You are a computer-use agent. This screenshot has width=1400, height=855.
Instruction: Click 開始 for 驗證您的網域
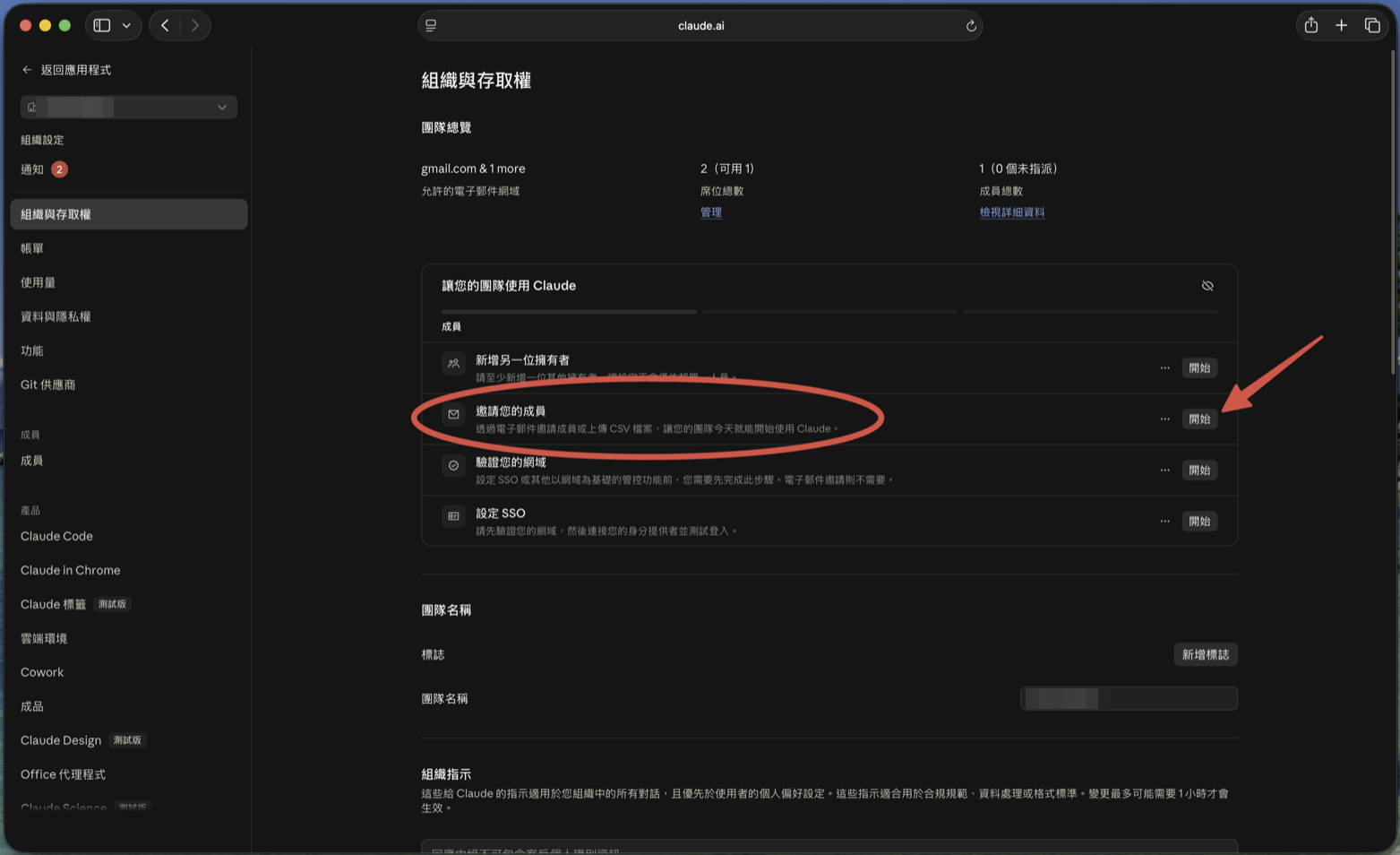point(1199,471)
